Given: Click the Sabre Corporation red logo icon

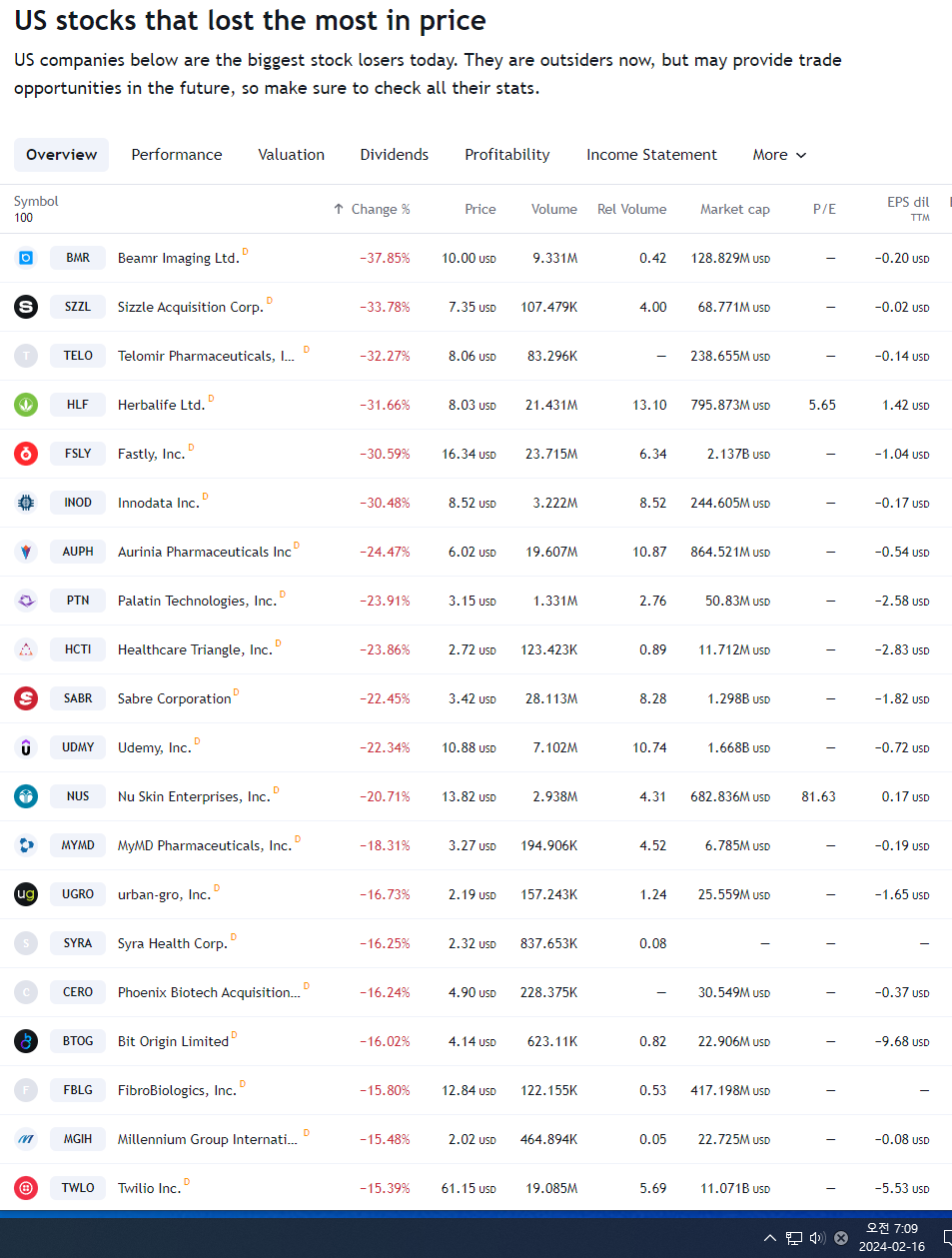Looking at the screenshot, I should [26, 698].
